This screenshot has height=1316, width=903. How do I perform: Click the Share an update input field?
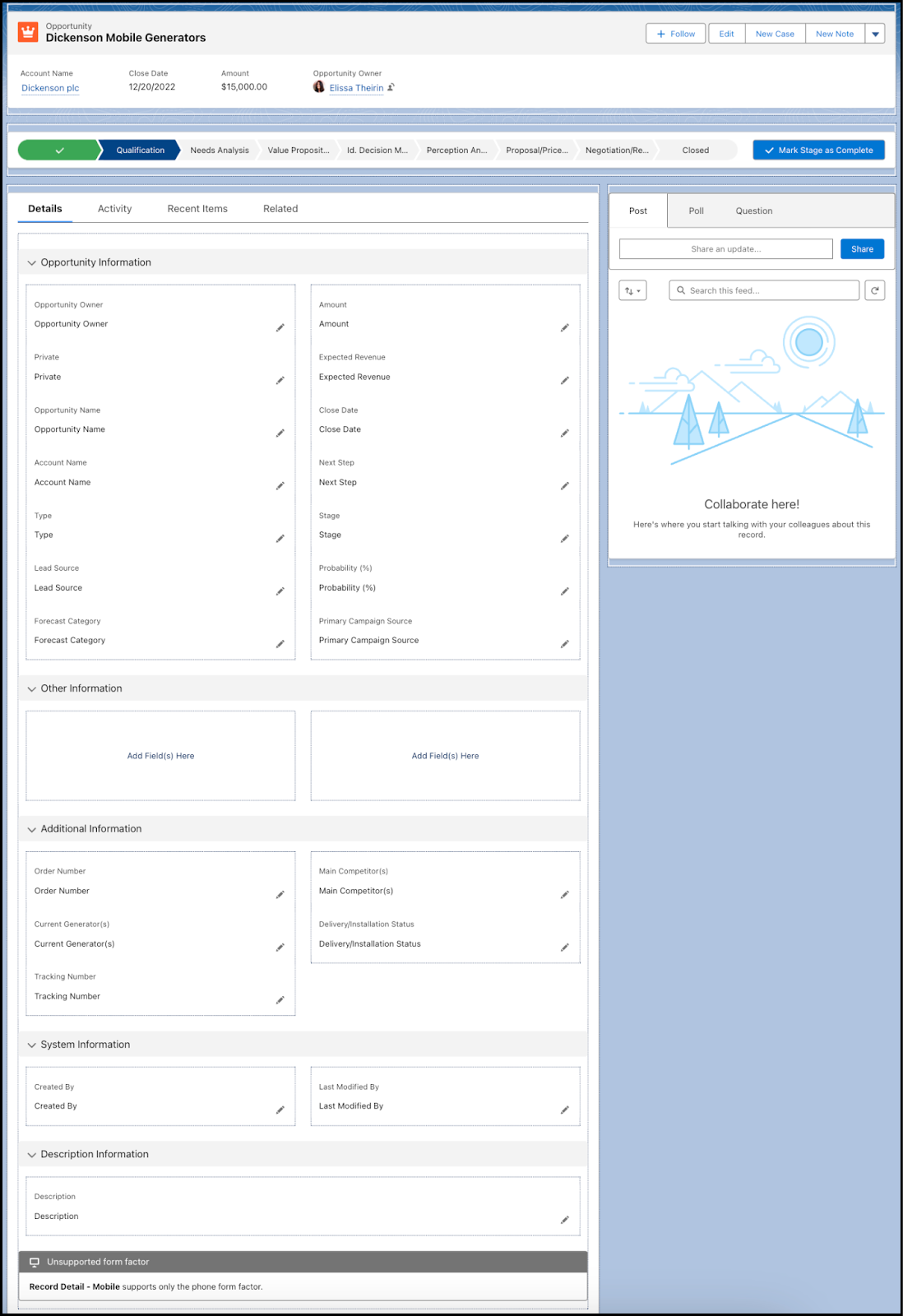pyautogui.click(x=726, y=249)
